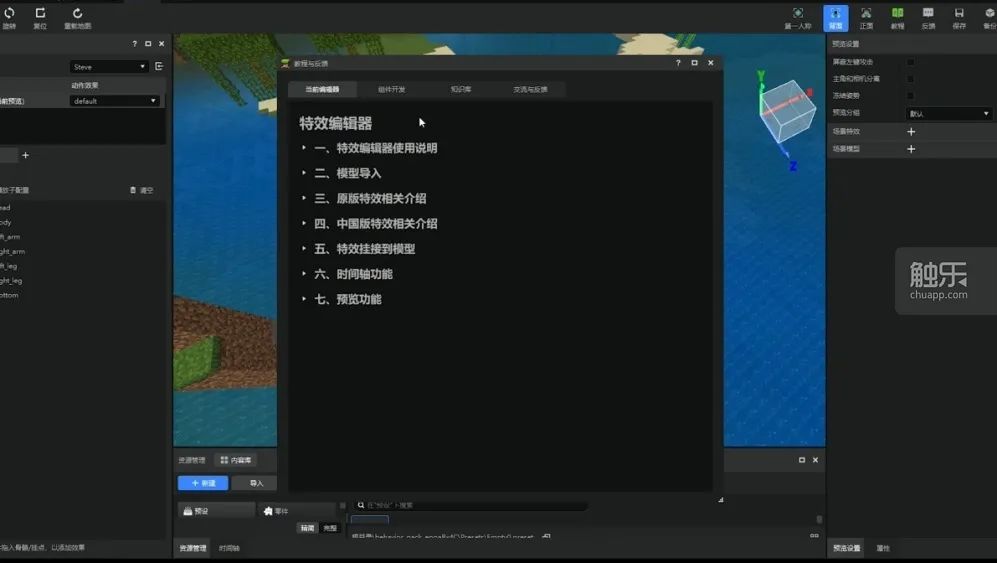Select the 正面 front view icon
The height and width of the screenshot is (563, 997).
(866, 14)
